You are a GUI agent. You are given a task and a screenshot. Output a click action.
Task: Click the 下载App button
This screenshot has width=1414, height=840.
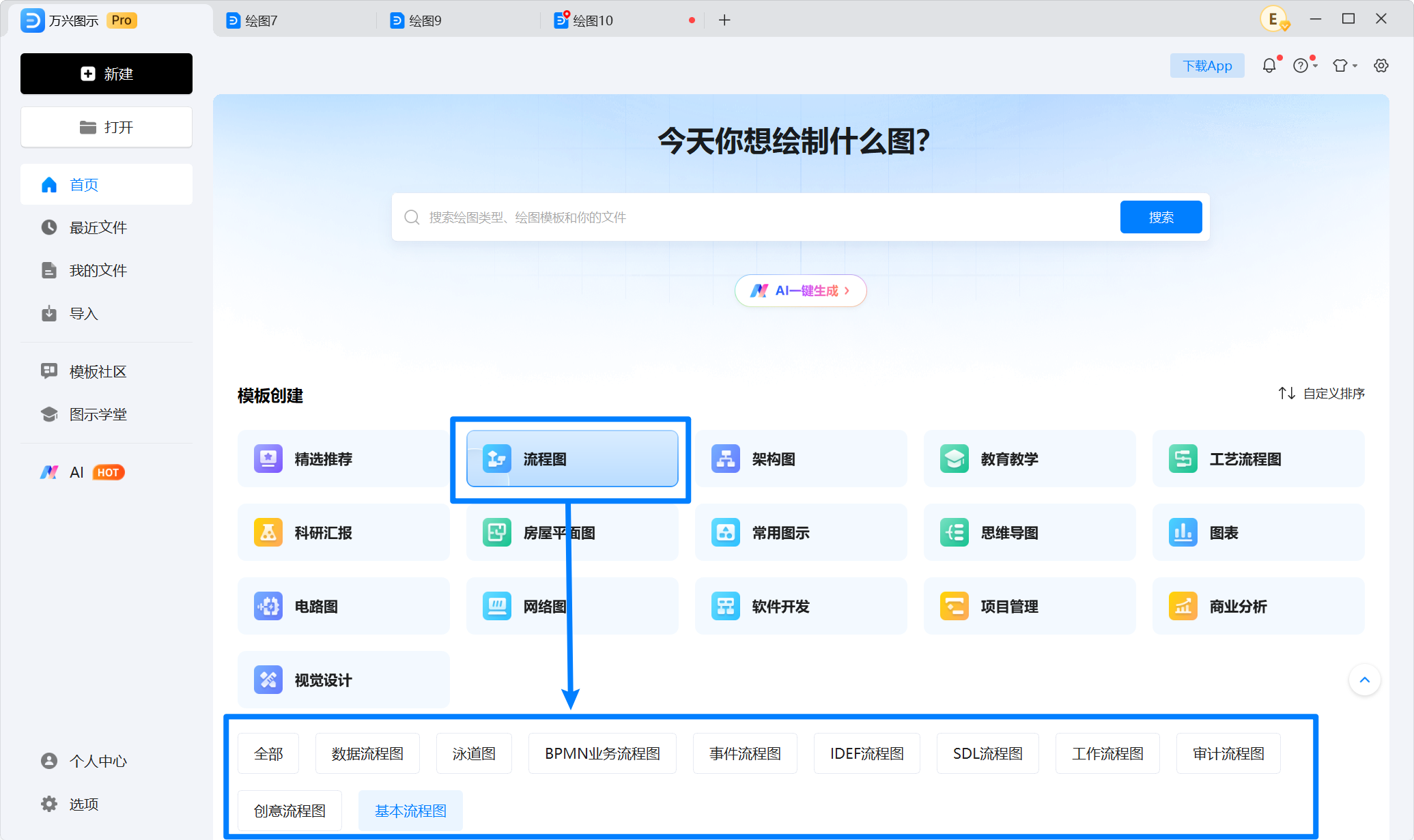point(1207,66)
